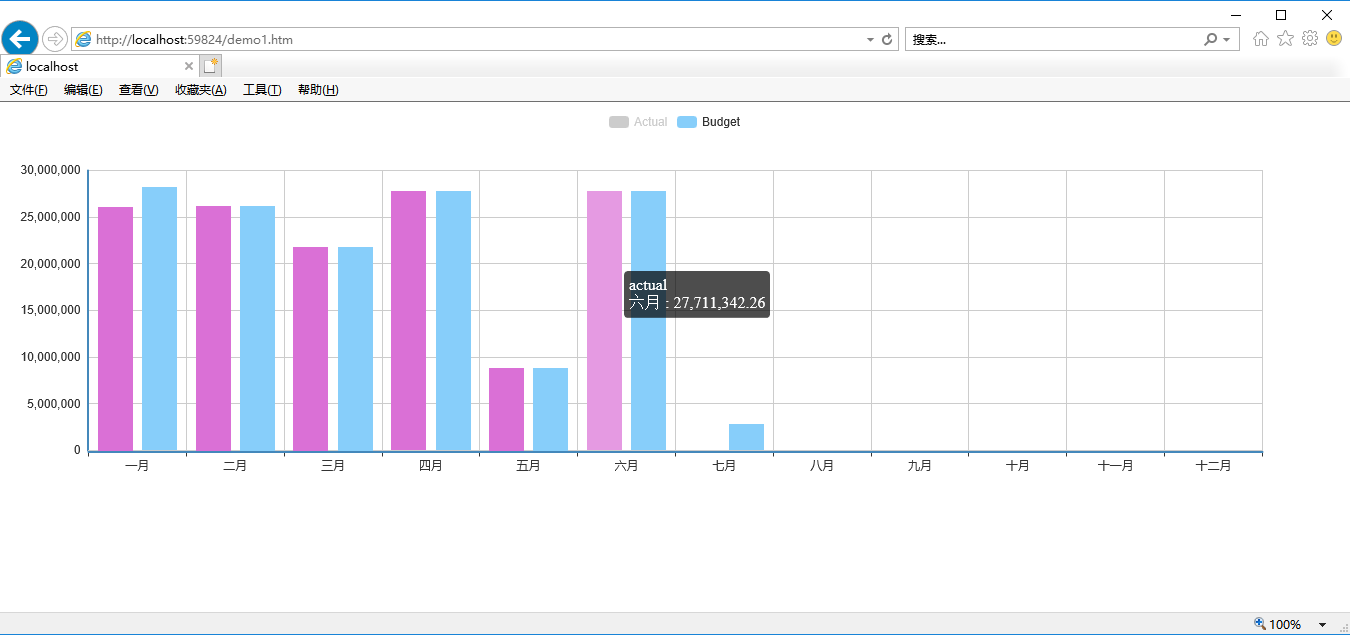1350x635 pixels.
Task: Click the highlighted 六月 actual bar
Action: (604, 321)
